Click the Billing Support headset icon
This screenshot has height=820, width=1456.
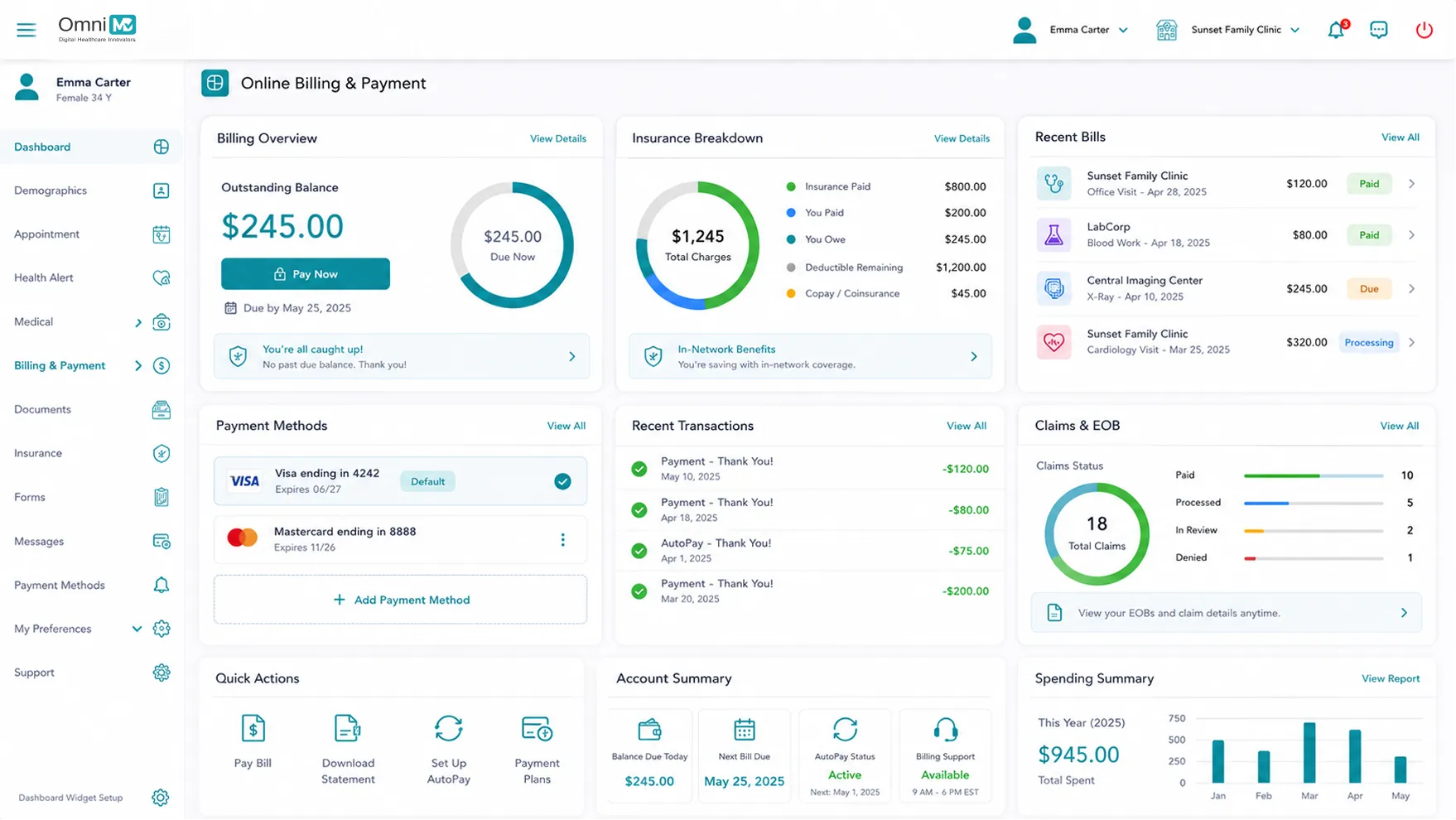945,730
